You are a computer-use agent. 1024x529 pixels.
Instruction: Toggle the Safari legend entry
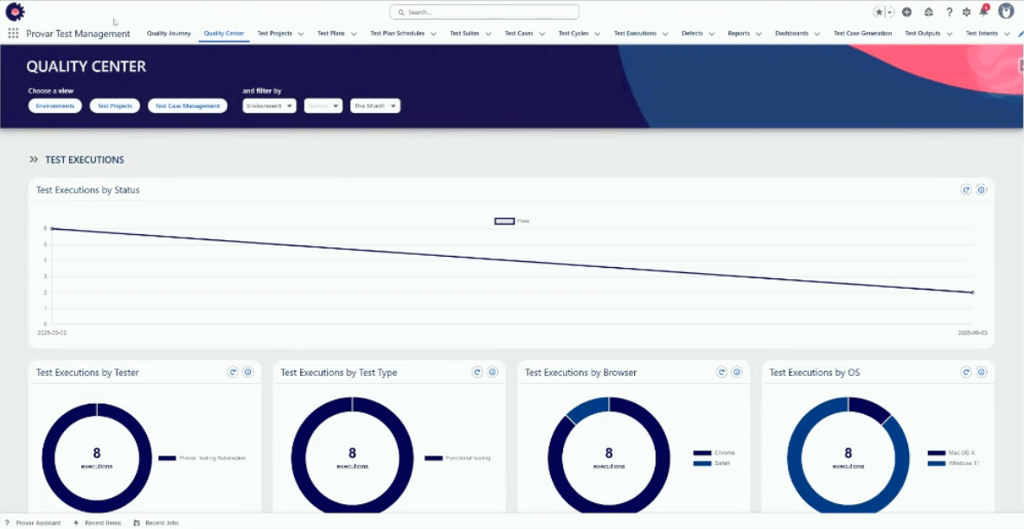coord(712,463)
